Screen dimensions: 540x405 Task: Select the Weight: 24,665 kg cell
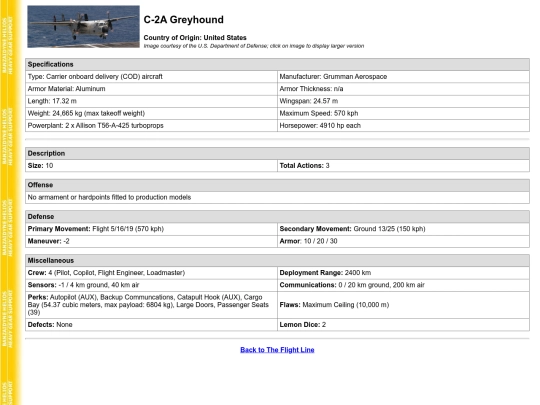151,113
